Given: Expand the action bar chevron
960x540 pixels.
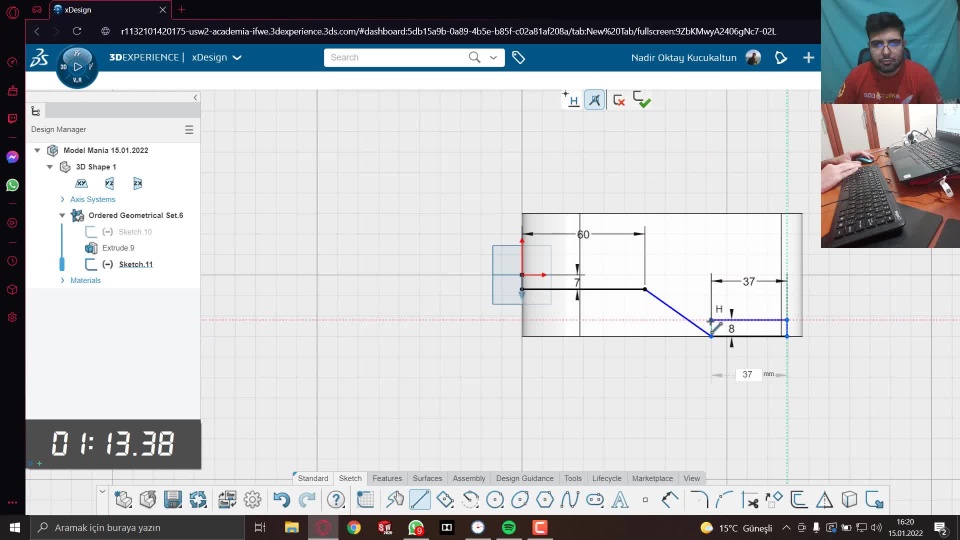Looking at the screenshot, I should pyautogui.click(x=102, y=492).
